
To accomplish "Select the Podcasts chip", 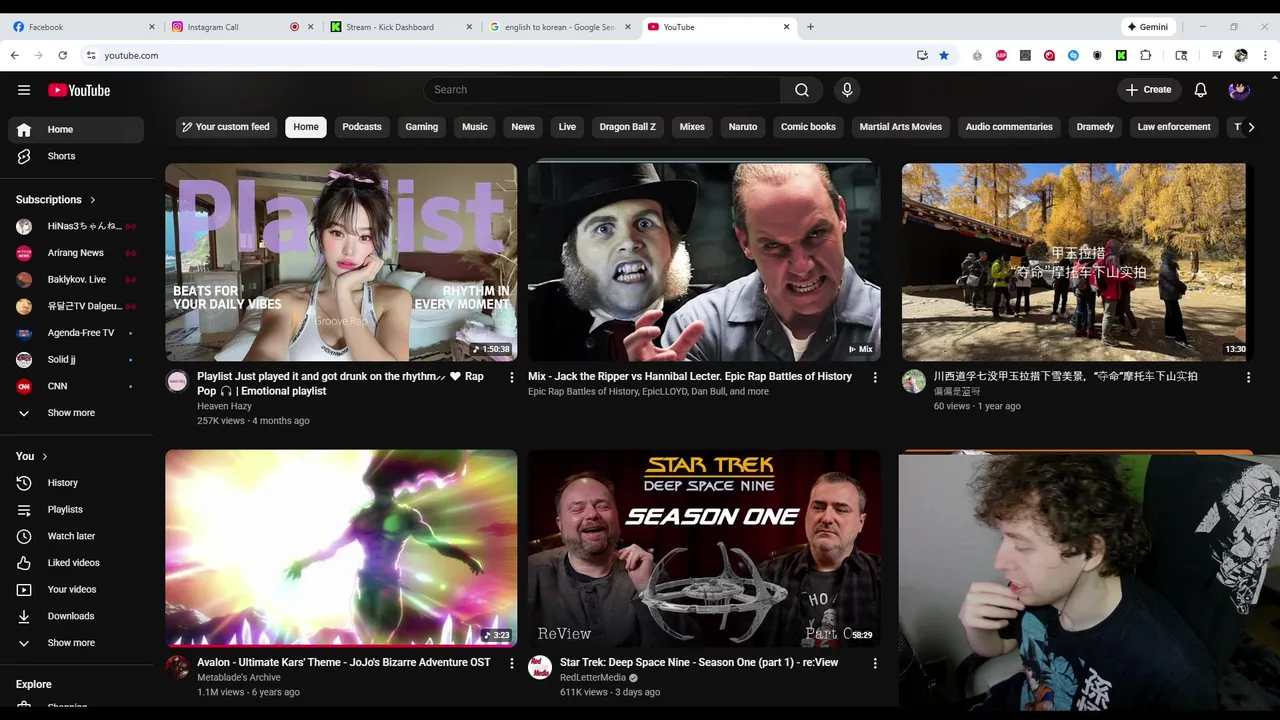I will pyautogui.click(x=362, y=127).
